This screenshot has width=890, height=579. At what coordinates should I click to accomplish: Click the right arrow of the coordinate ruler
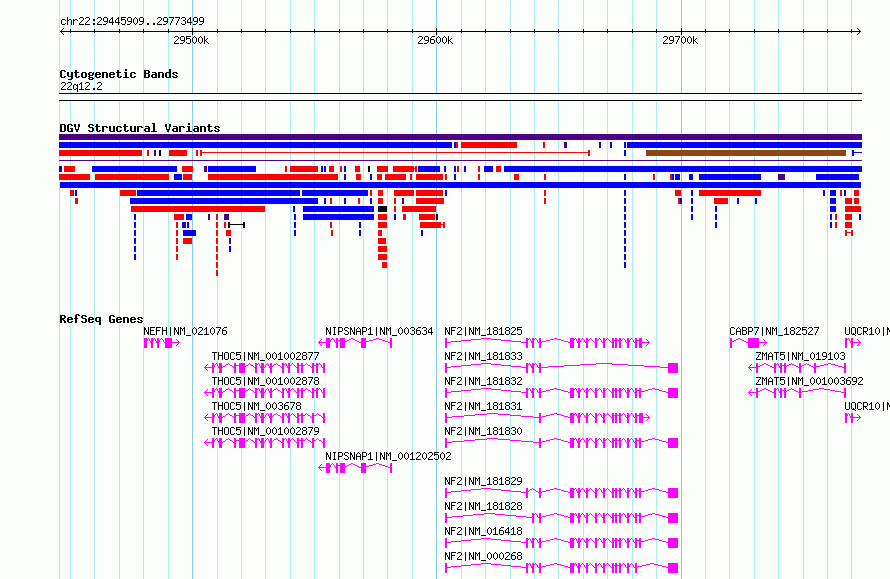[859, 31]
